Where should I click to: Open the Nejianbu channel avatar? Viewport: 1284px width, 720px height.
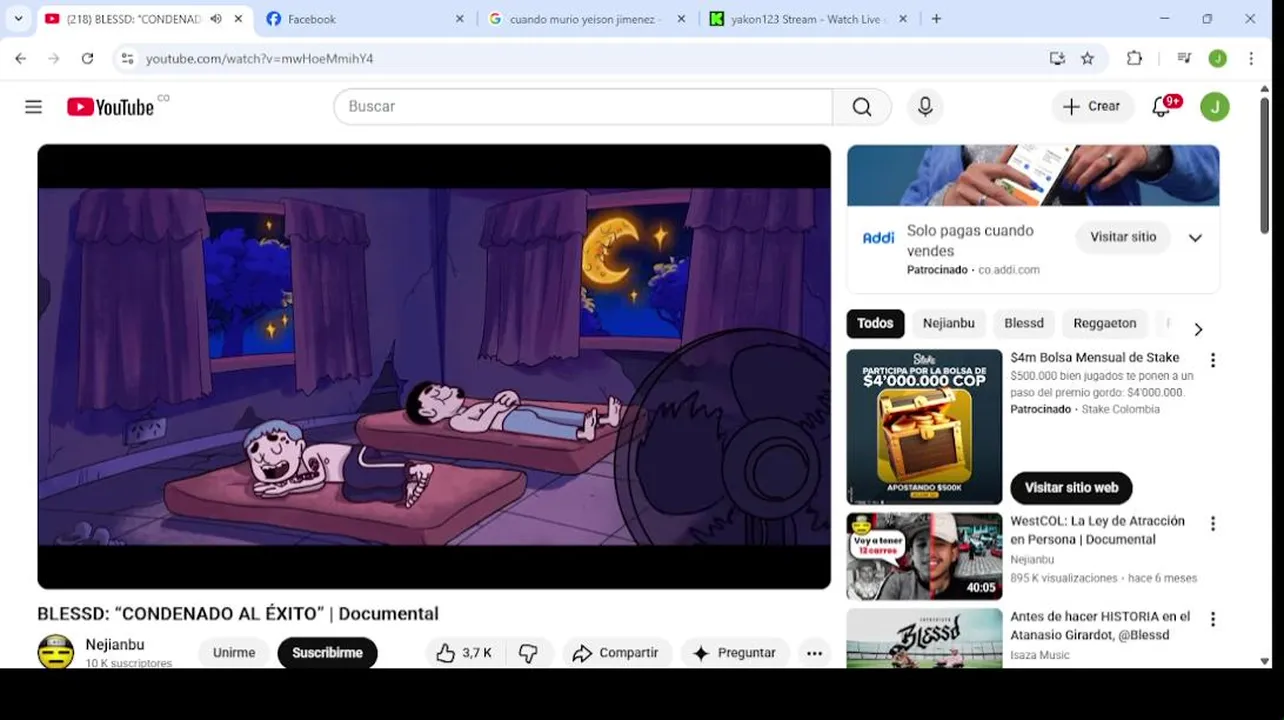[x=56, y=652]
